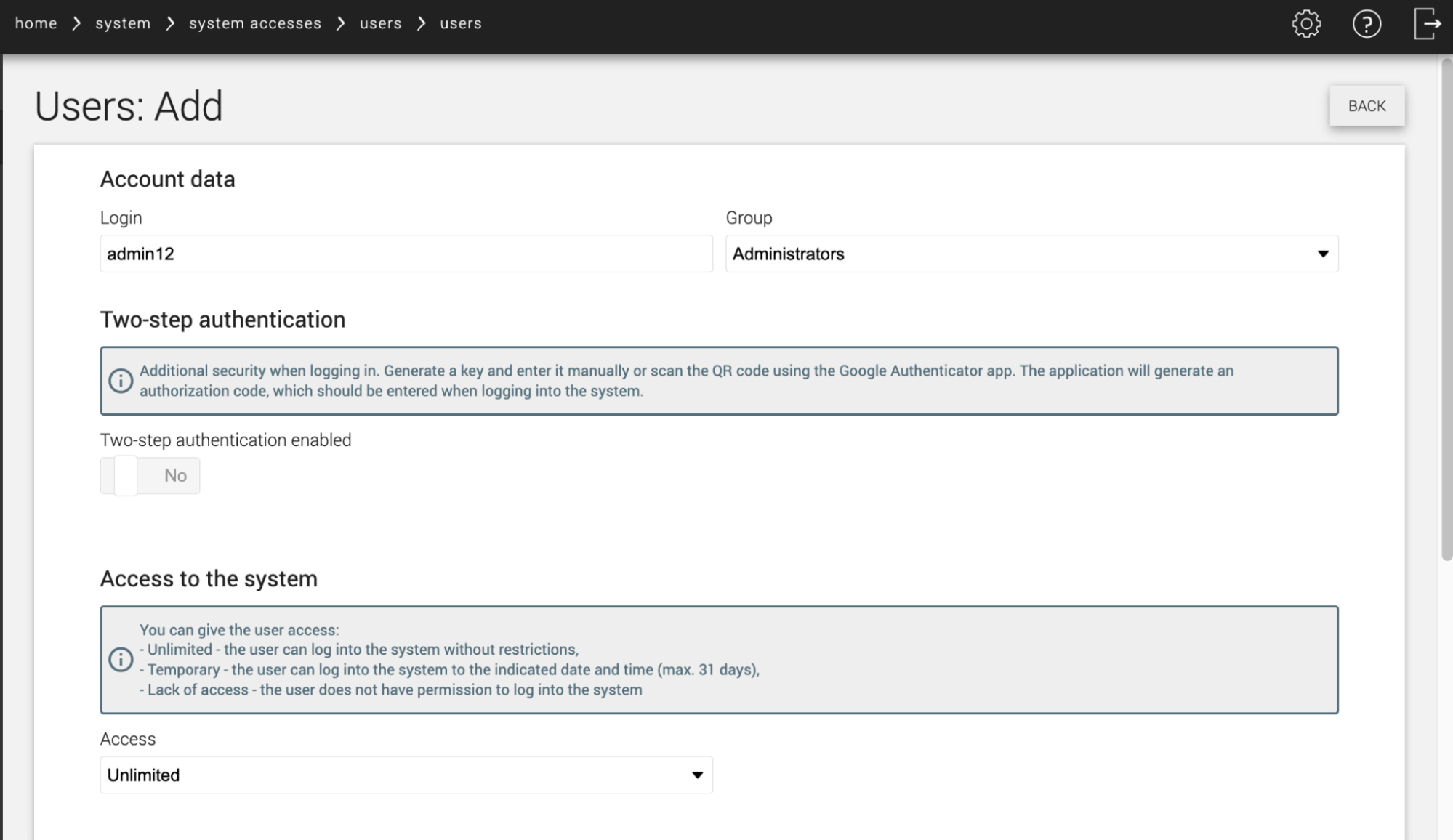Image resolution: width=1453 pixels, height=840 pixels.
Task: Click the Account data section heading
Action: pos(168,179)
